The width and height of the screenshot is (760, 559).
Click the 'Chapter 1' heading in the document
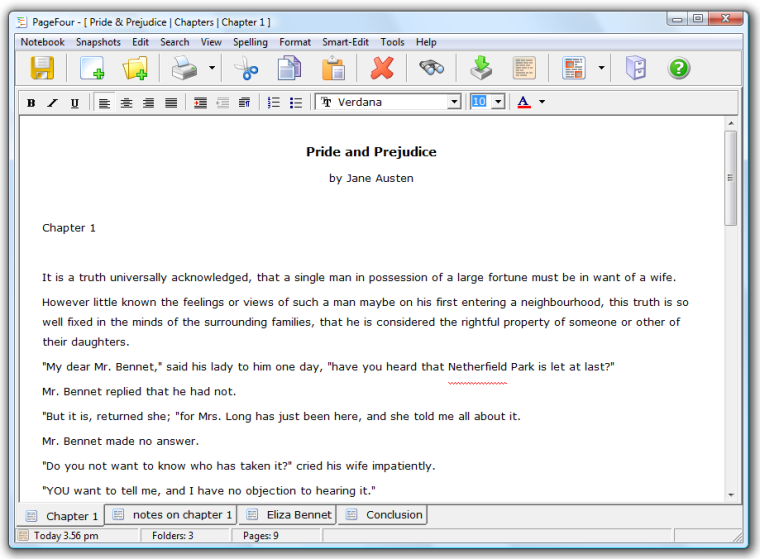69,228
